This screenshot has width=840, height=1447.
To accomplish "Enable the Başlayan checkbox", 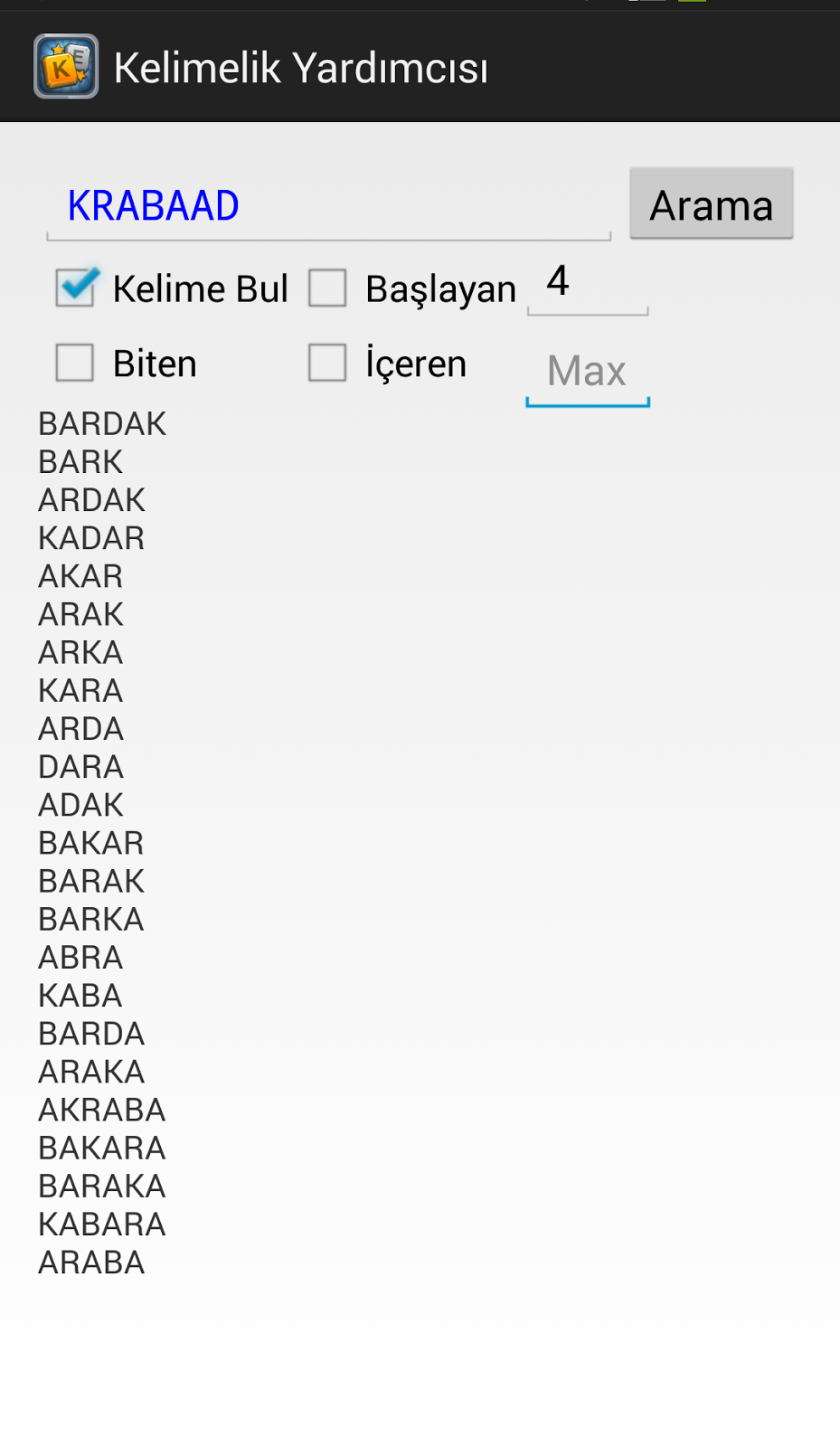I will tap(327, 288).
